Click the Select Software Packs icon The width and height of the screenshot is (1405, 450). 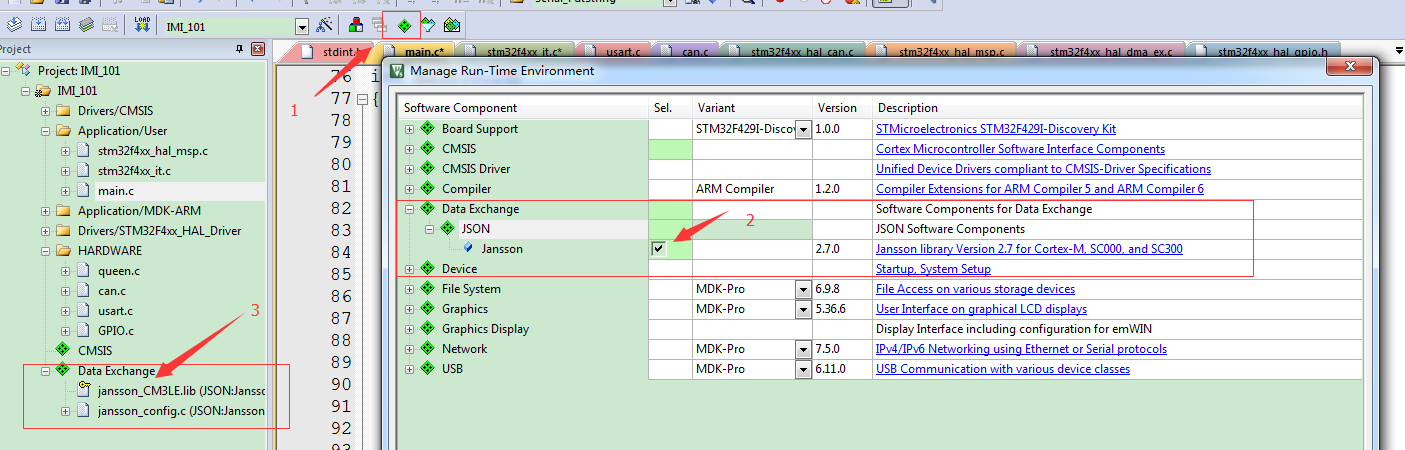tap(429, 25)
